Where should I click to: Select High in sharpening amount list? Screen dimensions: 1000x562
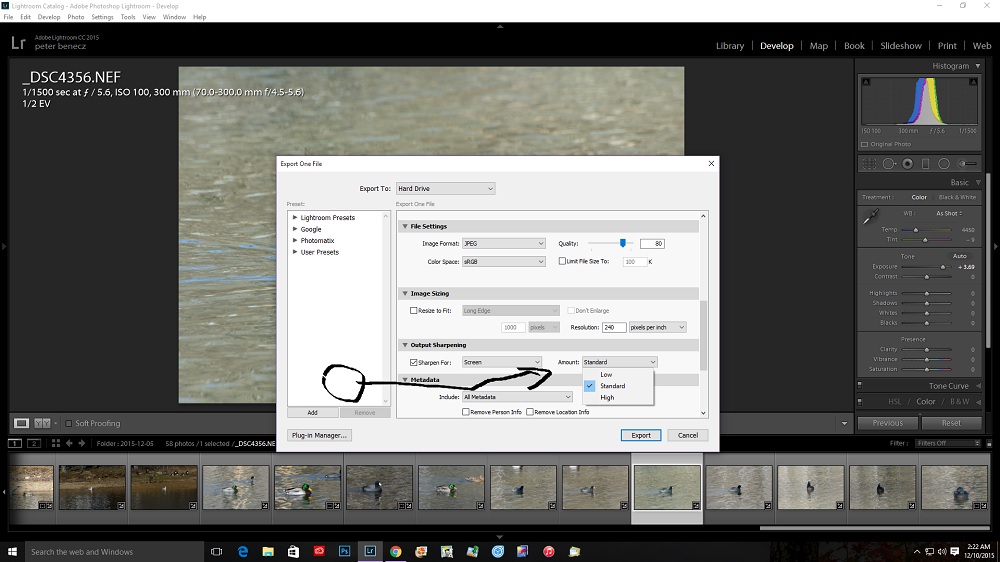[607, 397]
